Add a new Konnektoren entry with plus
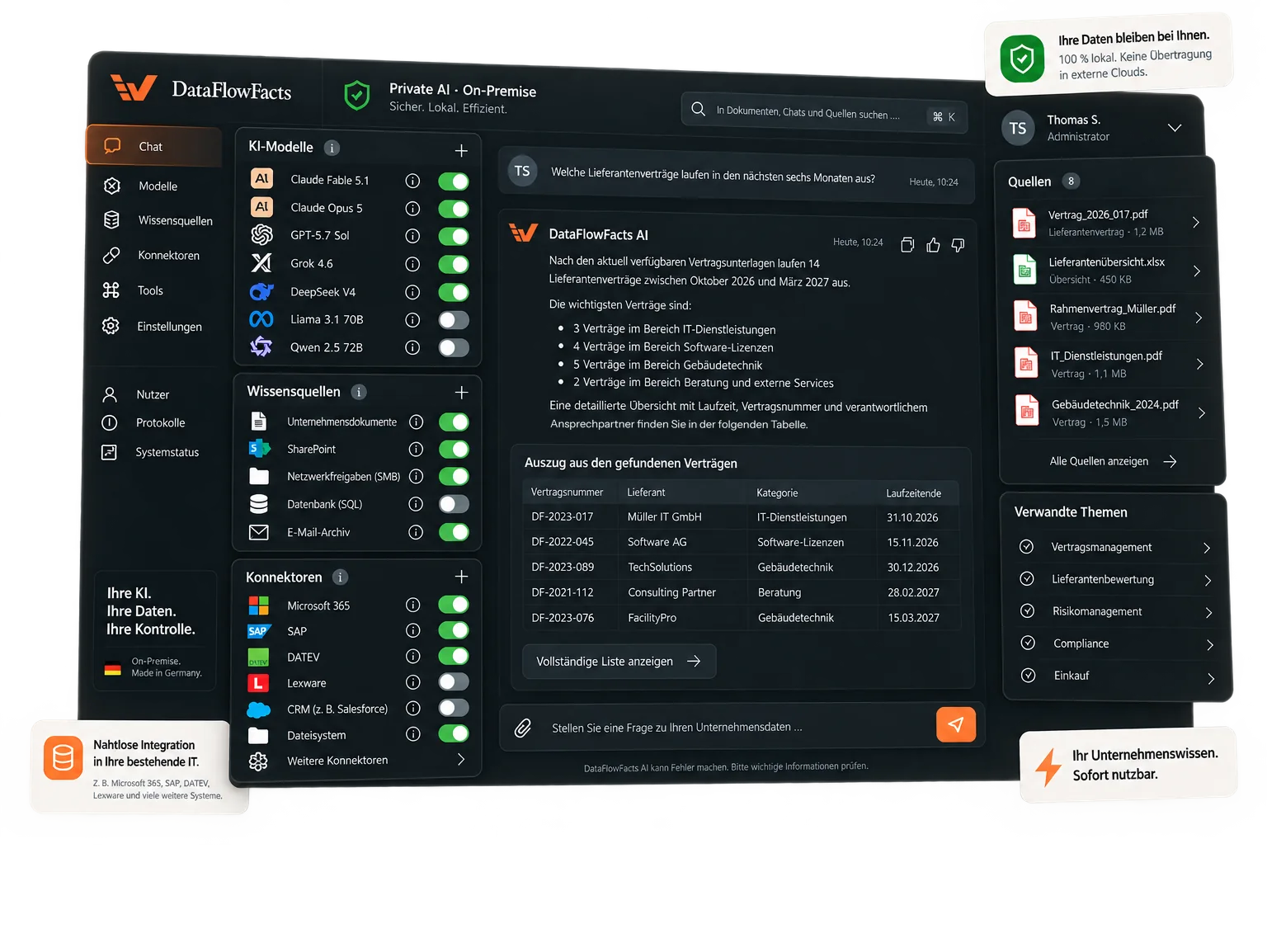Image resolution: width=1267 pixels, height=952 pixels. [x=461, y=577]
